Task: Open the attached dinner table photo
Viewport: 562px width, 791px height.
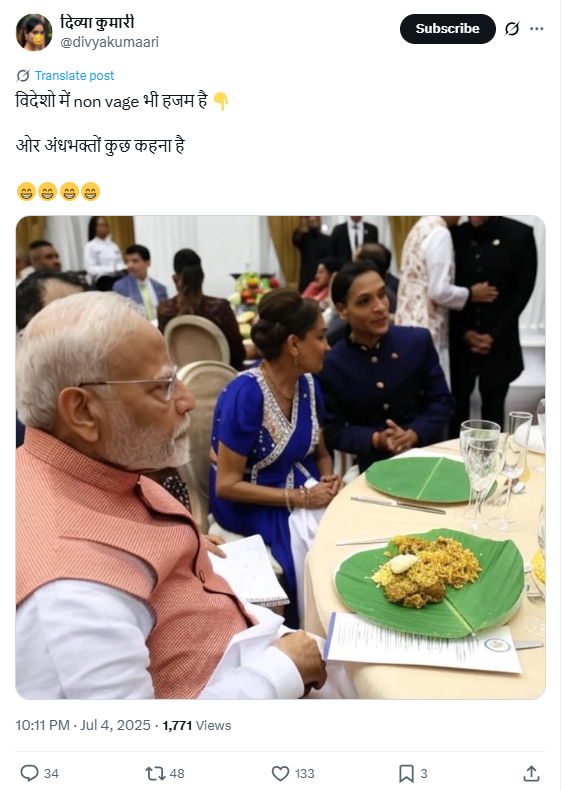Action: [280, 458]
